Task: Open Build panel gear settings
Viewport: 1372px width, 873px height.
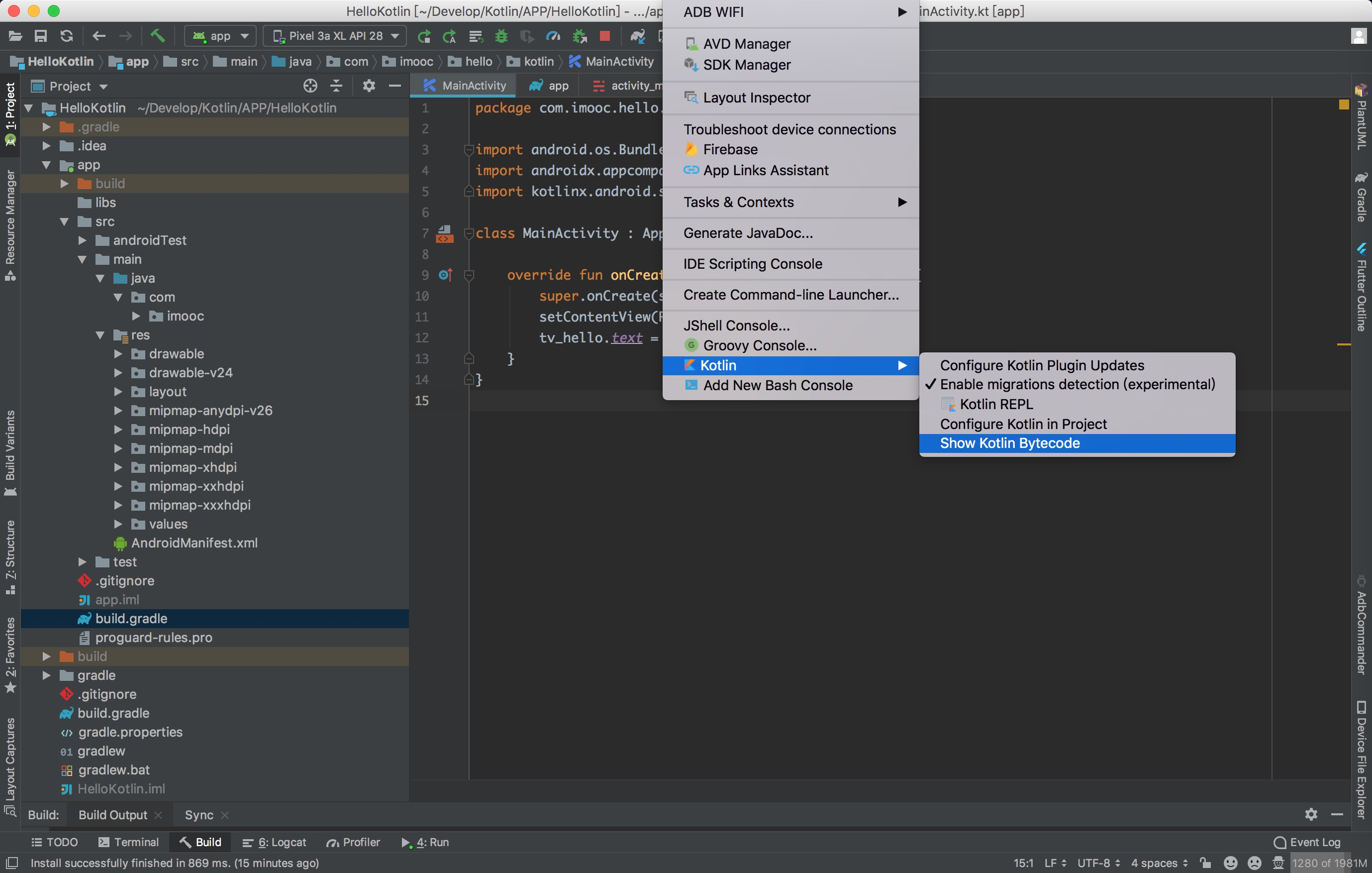Action: [1311, 814]
